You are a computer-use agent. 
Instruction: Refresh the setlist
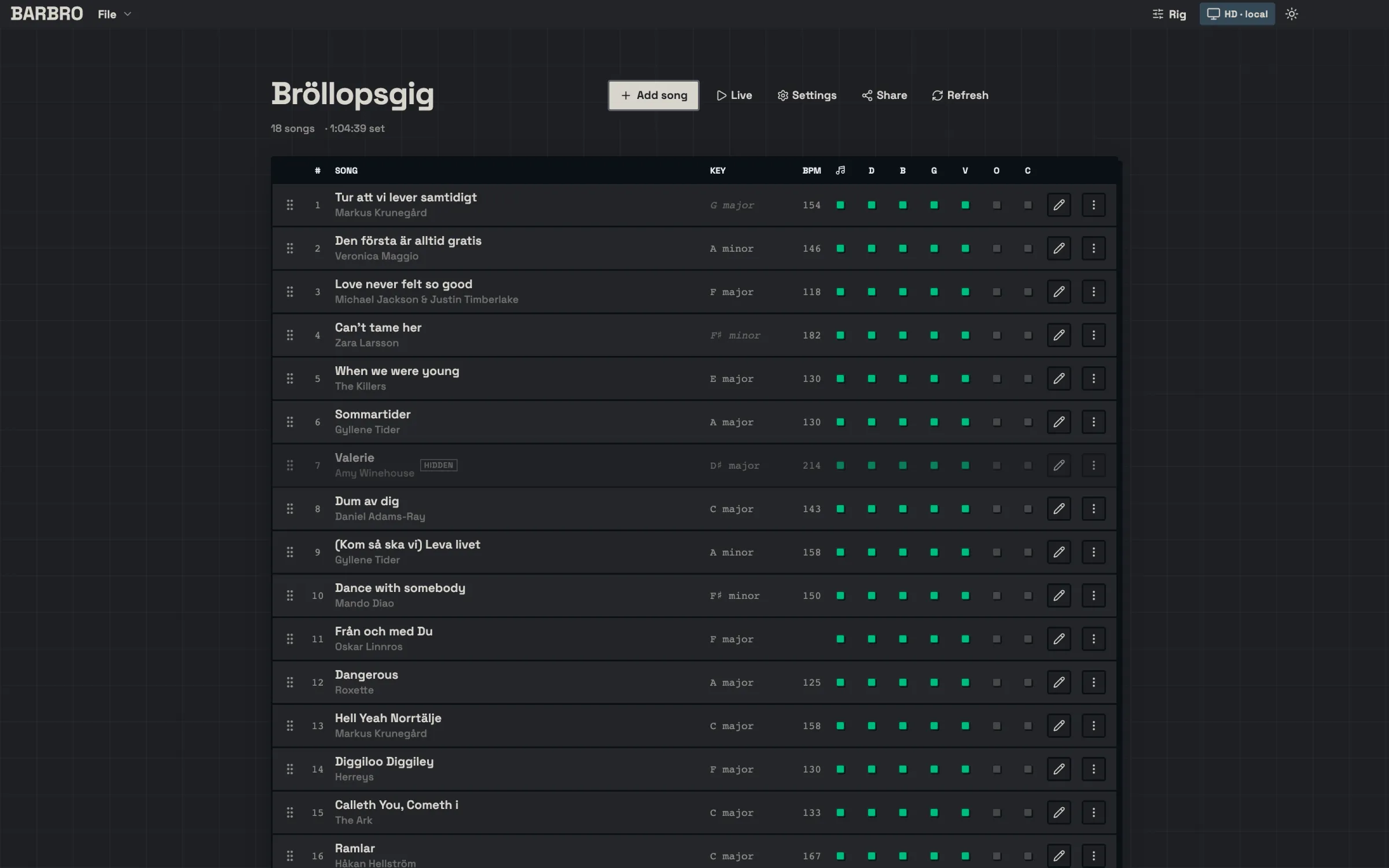(960, 95)
